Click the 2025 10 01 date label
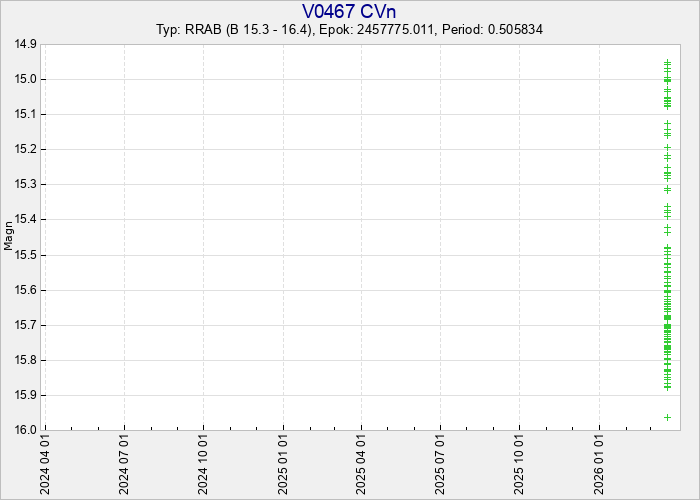700x500 pixels. tap(519, 463)
